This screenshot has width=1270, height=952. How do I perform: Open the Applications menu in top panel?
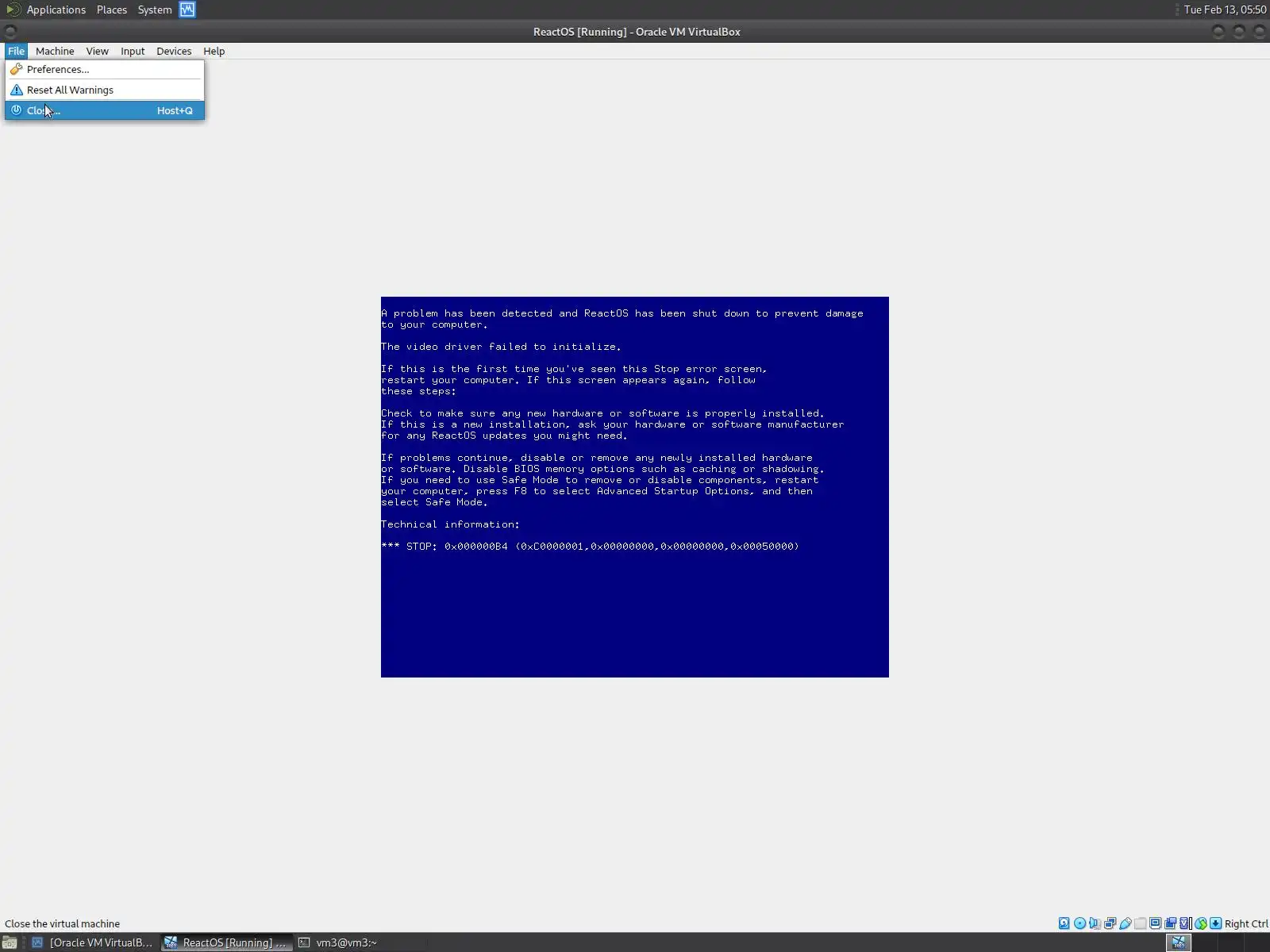click(56, 10)
